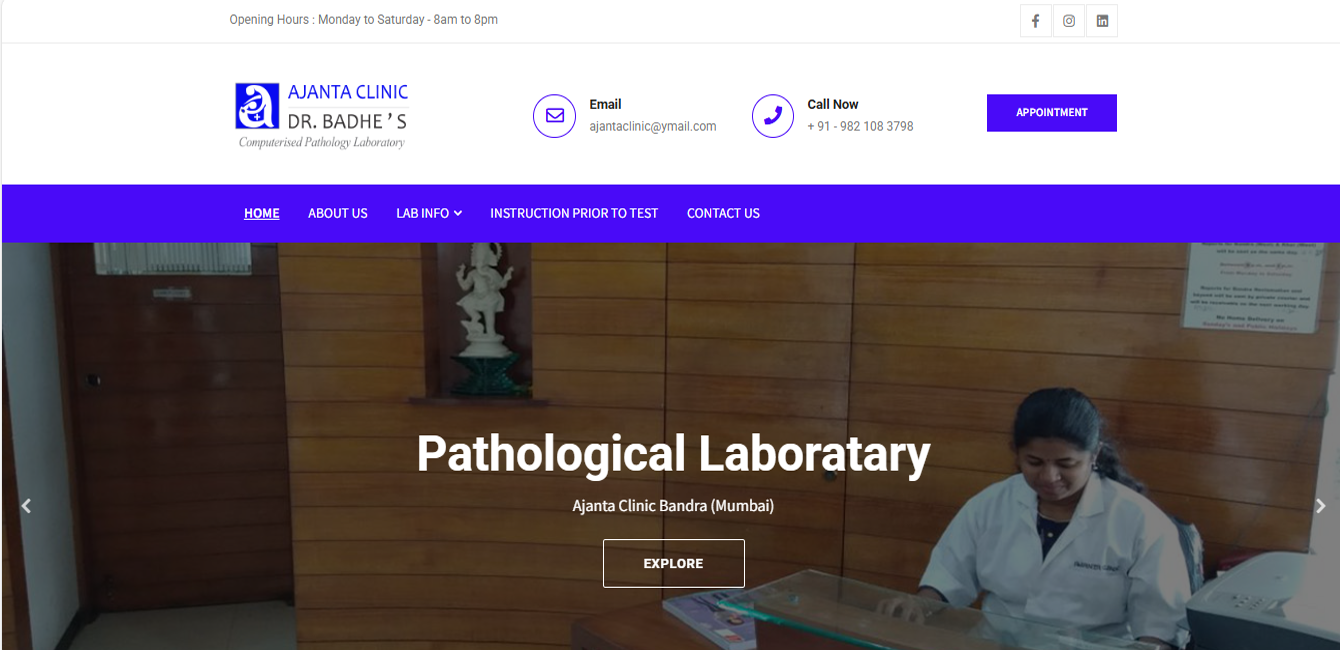Open the Instagram social page icon
1340x650 pixels.
click(x=1069, y=21)
